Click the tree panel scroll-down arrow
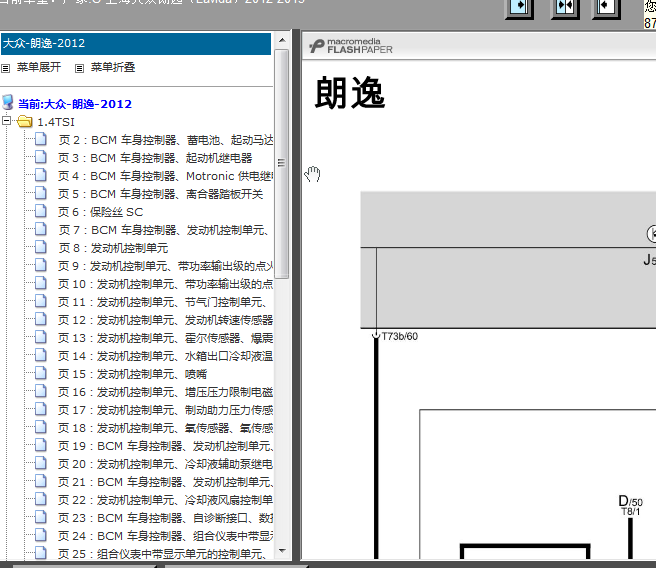This screenshot has height=568, width=656. pos(282,550)
